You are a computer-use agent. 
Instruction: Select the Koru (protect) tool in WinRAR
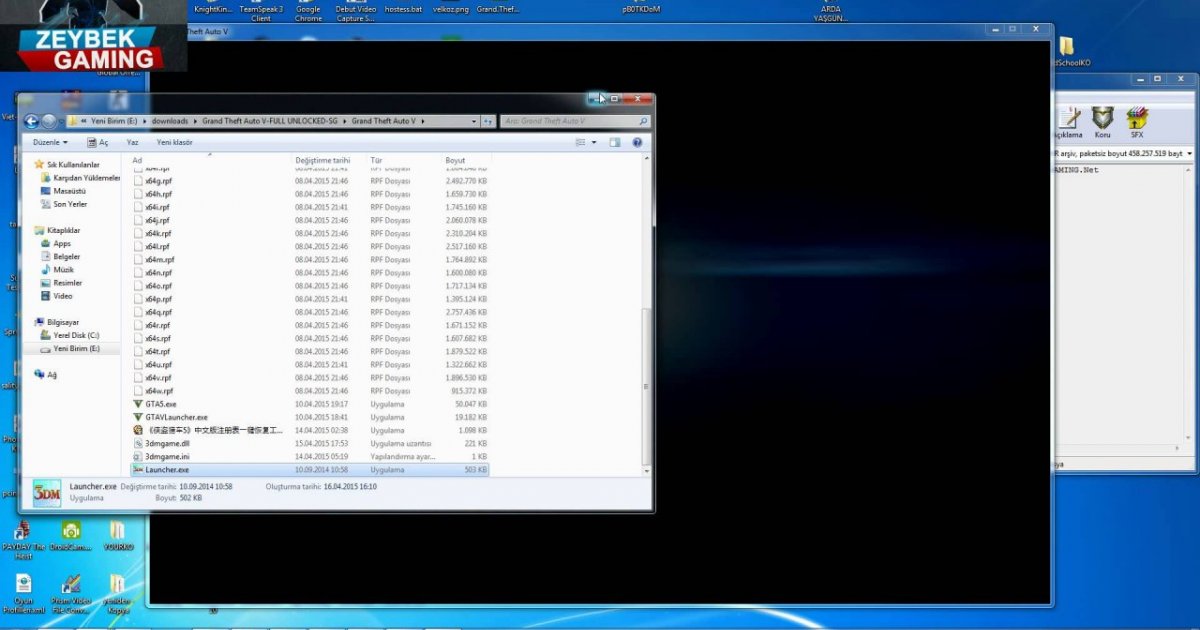[x=1102, y=117]
